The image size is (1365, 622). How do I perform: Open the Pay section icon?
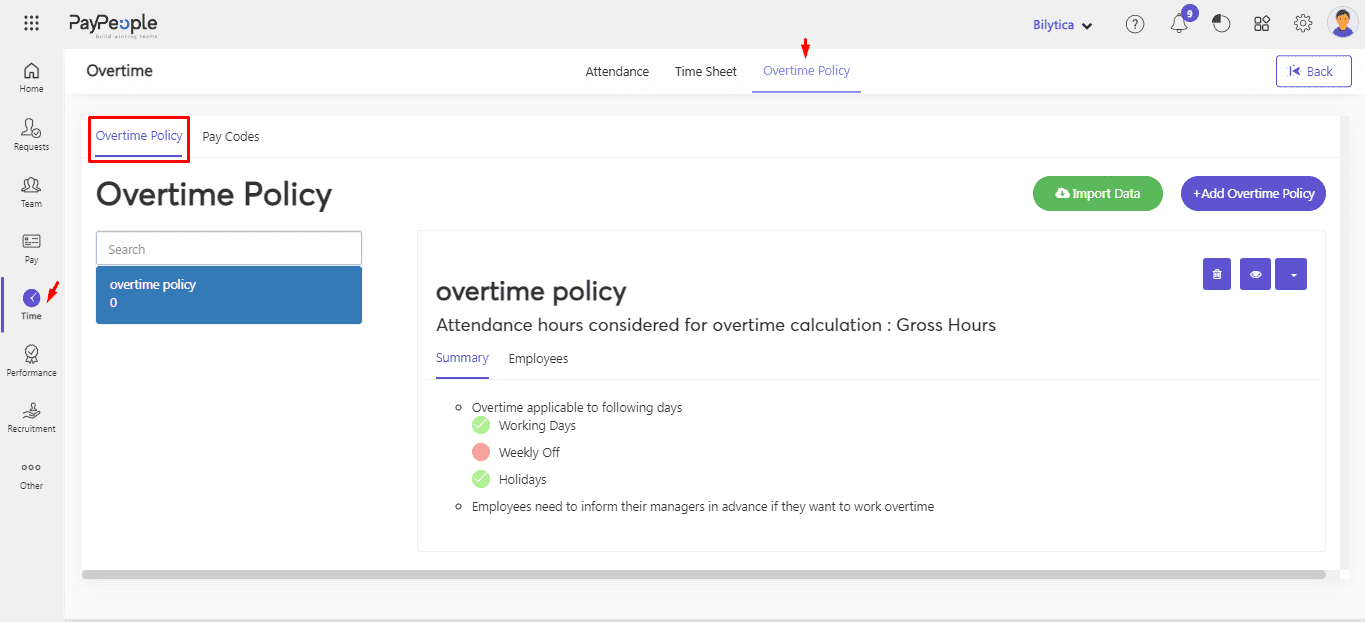32,247
